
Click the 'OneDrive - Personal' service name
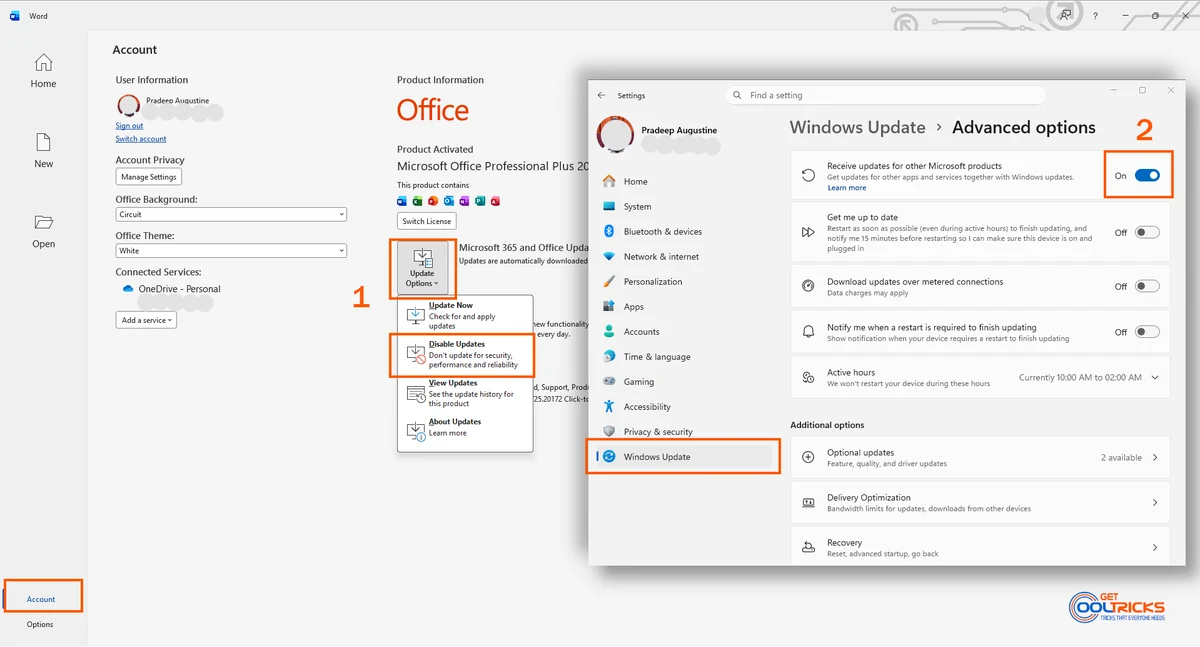coord(180,289)
